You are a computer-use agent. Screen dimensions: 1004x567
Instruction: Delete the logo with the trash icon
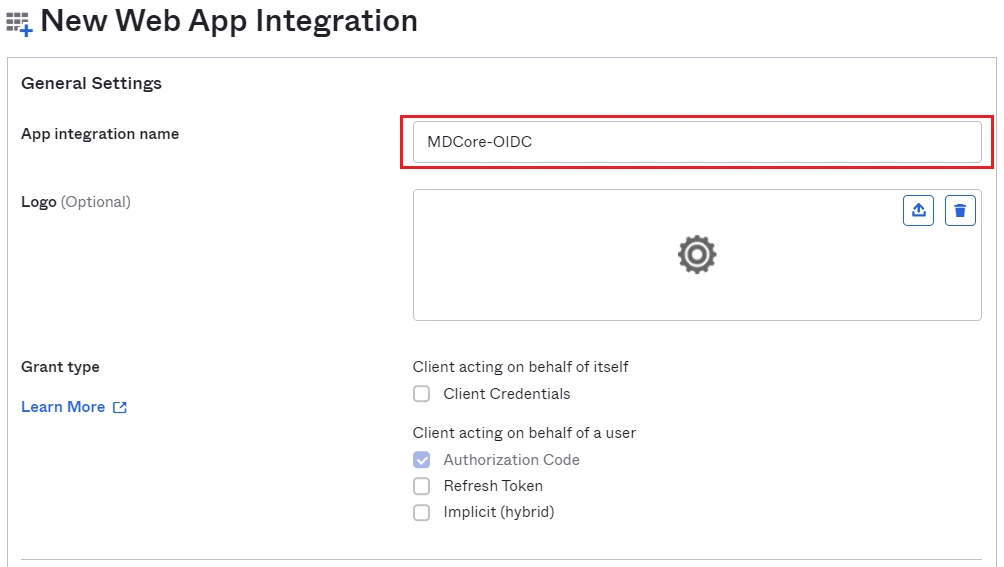pos(960,211)
